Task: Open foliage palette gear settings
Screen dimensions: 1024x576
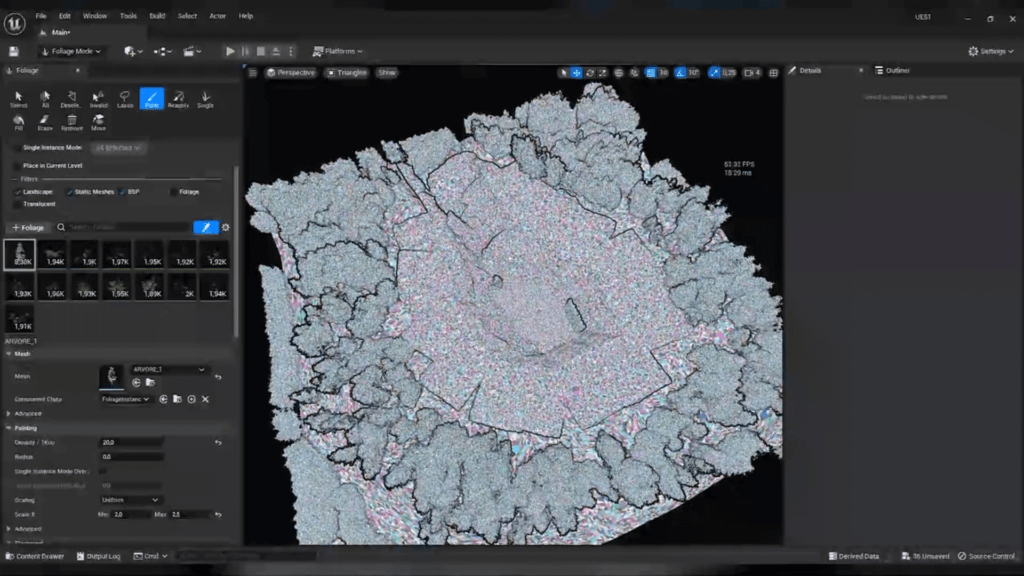Action: pos(226,228)
